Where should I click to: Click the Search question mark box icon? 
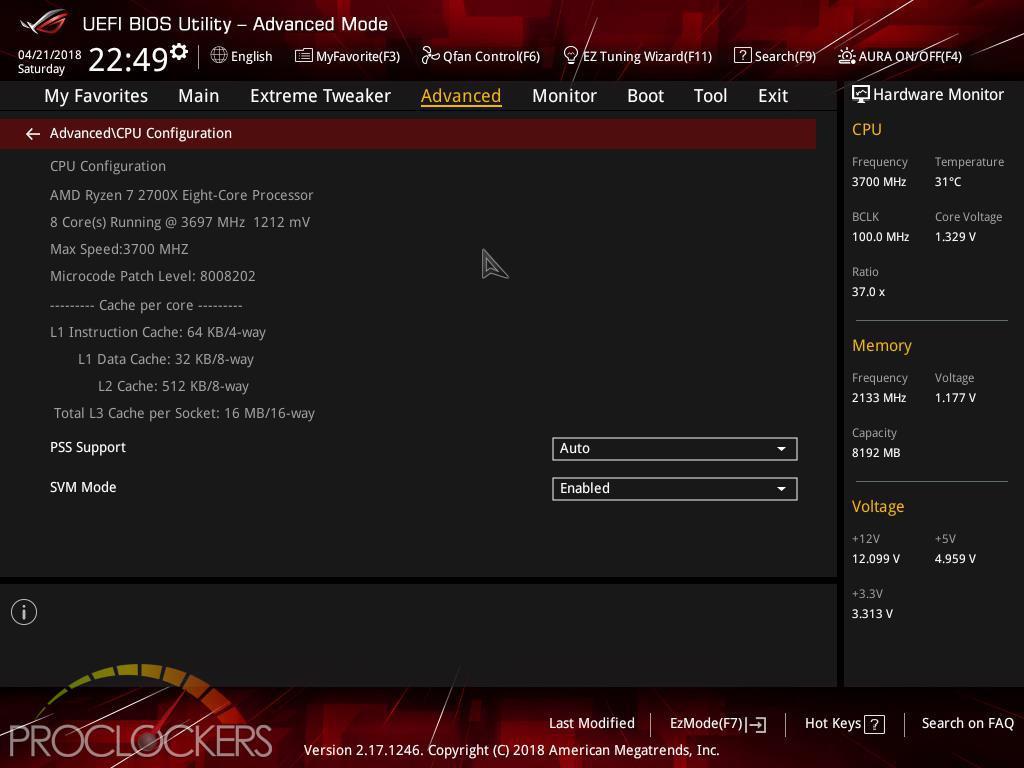742,55
